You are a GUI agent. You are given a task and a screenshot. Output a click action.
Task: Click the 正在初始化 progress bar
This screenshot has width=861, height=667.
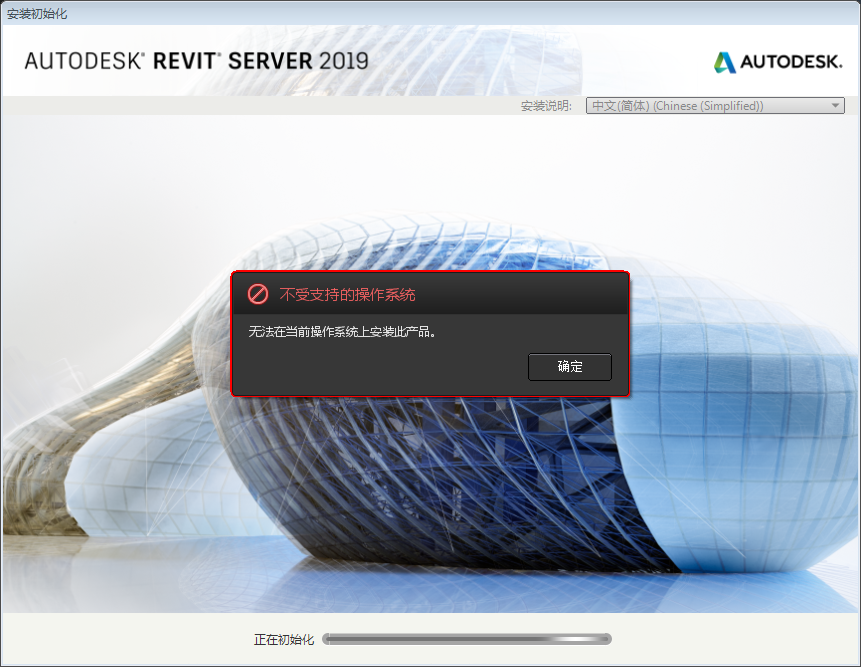click(x=467, y=638)
